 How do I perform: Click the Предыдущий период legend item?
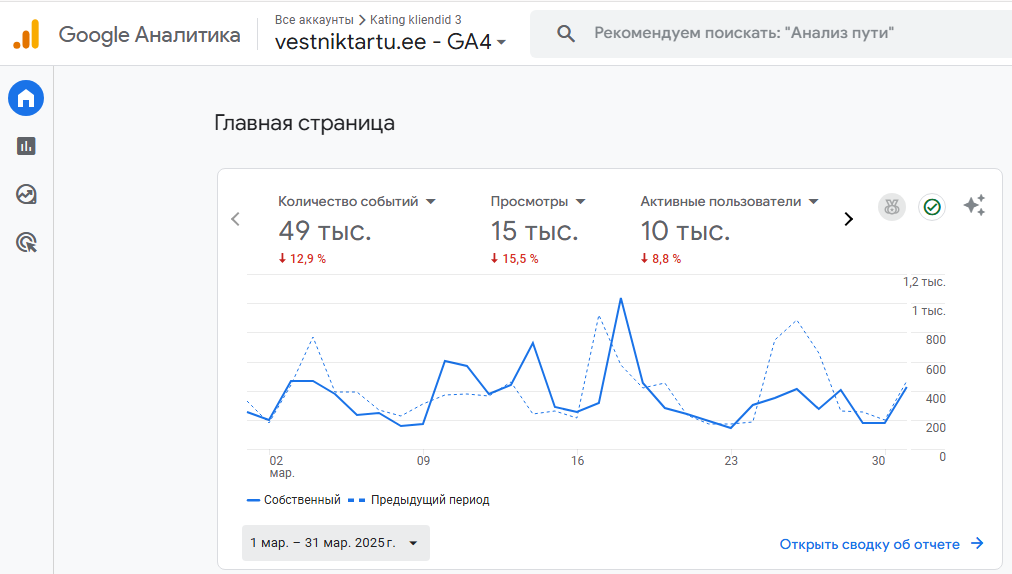pos(419,500)
